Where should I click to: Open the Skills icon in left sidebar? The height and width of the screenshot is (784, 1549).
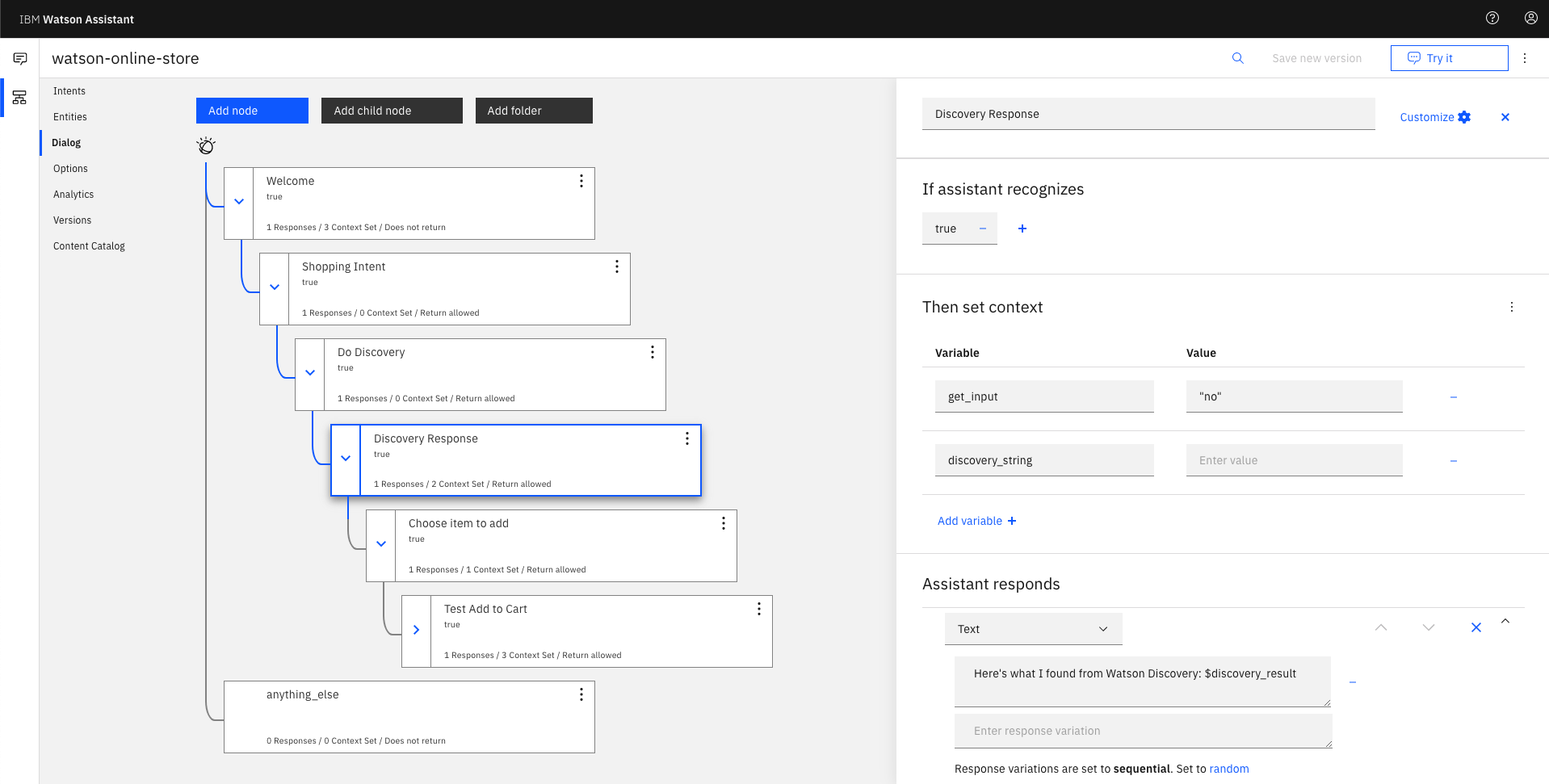(x=20, y=98)
